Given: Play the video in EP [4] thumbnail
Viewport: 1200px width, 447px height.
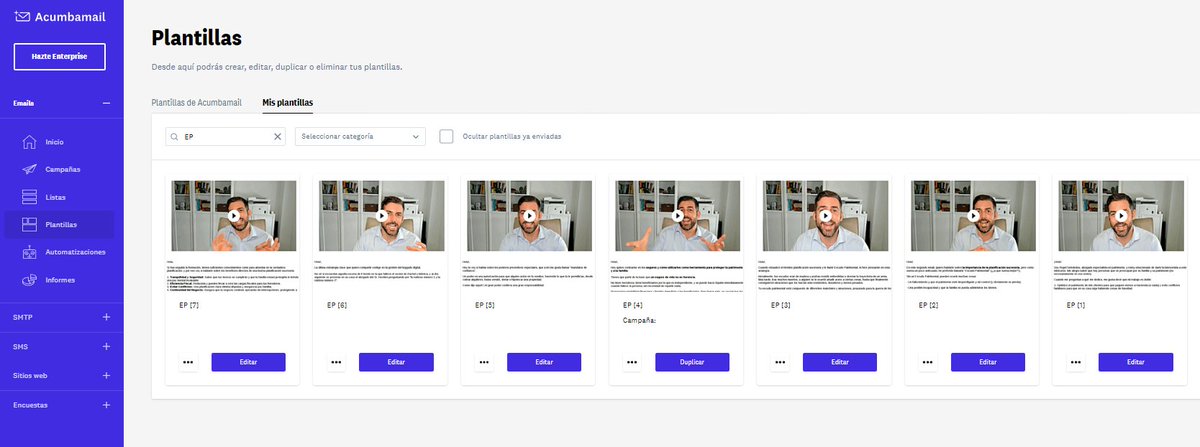Looking at the screenshot, I should [677, 215].
